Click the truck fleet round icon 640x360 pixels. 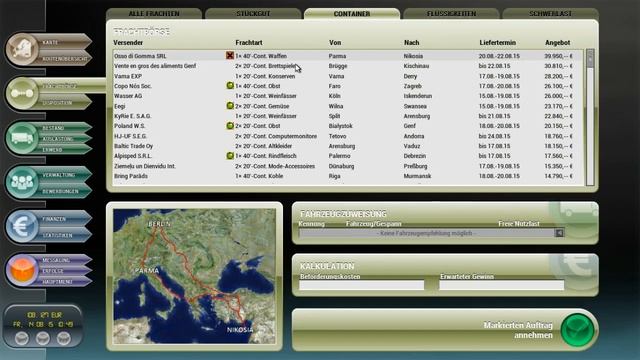[22, 138]
